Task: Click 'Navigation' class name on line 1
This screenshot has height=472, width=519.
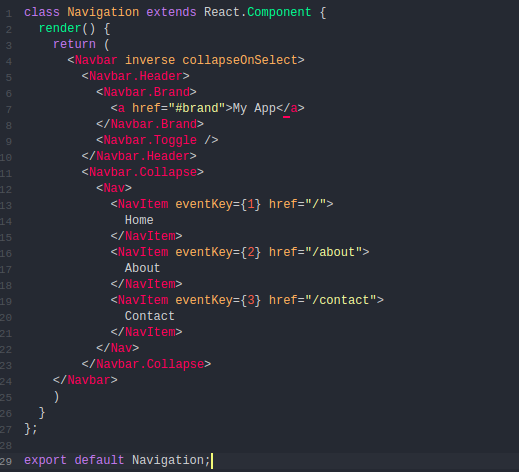Action: 103,12
